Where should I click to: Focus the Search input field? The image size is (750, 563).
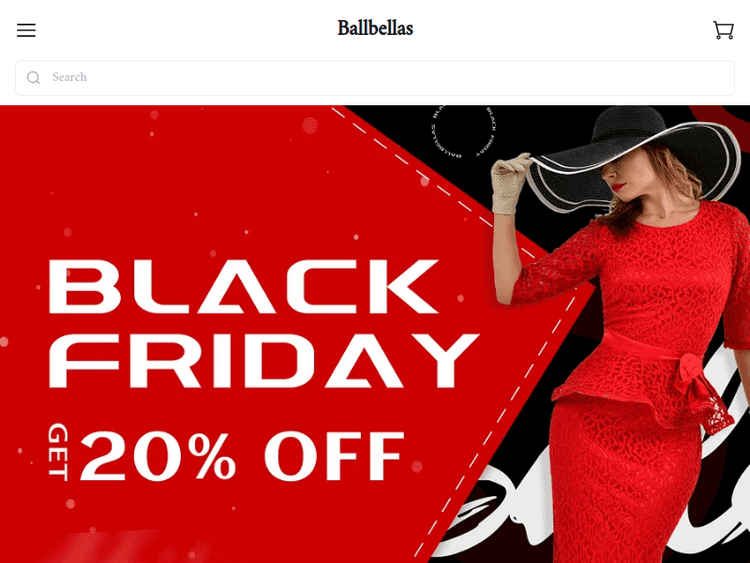(x=375, y=78)
